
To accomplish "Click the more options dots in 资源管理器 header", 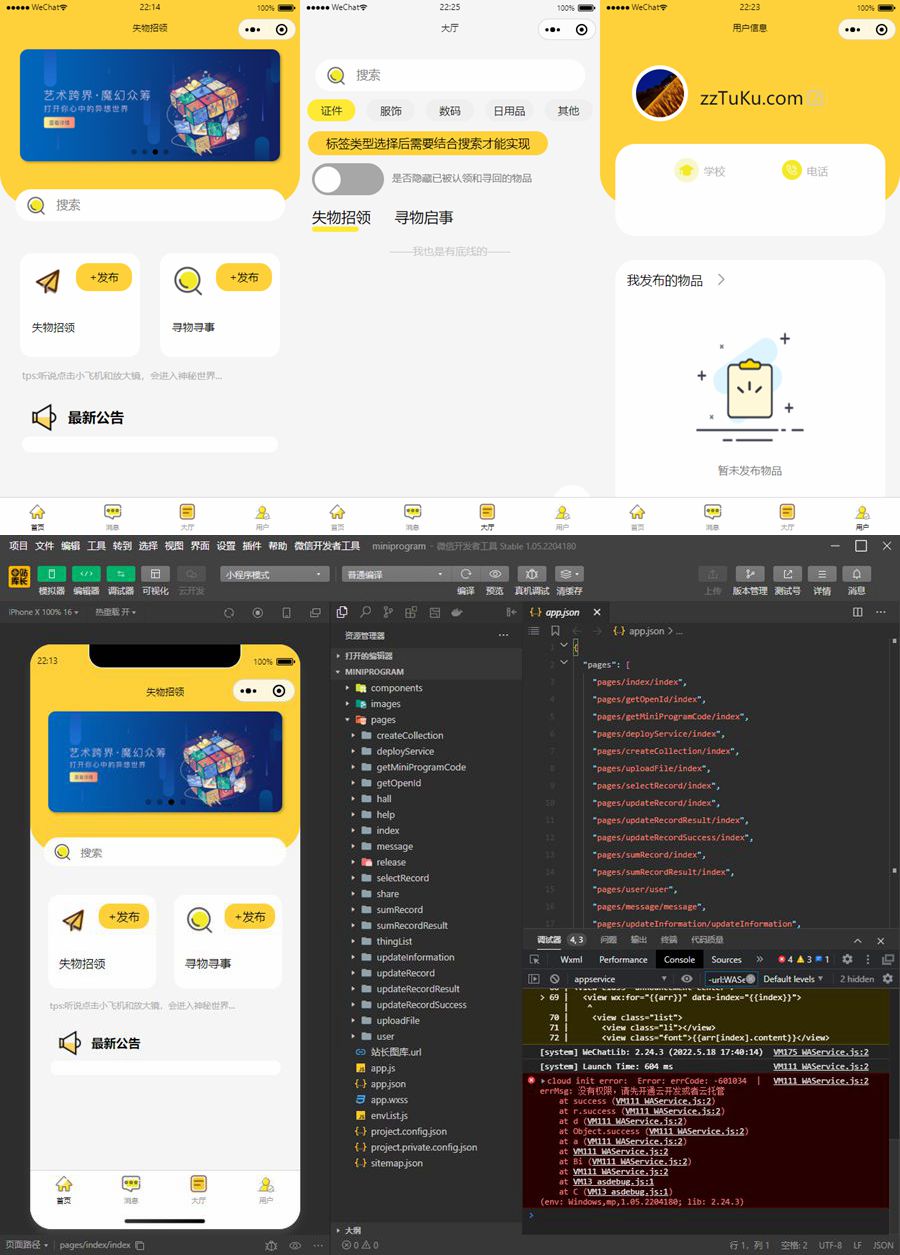I will [x=503, y=635].
